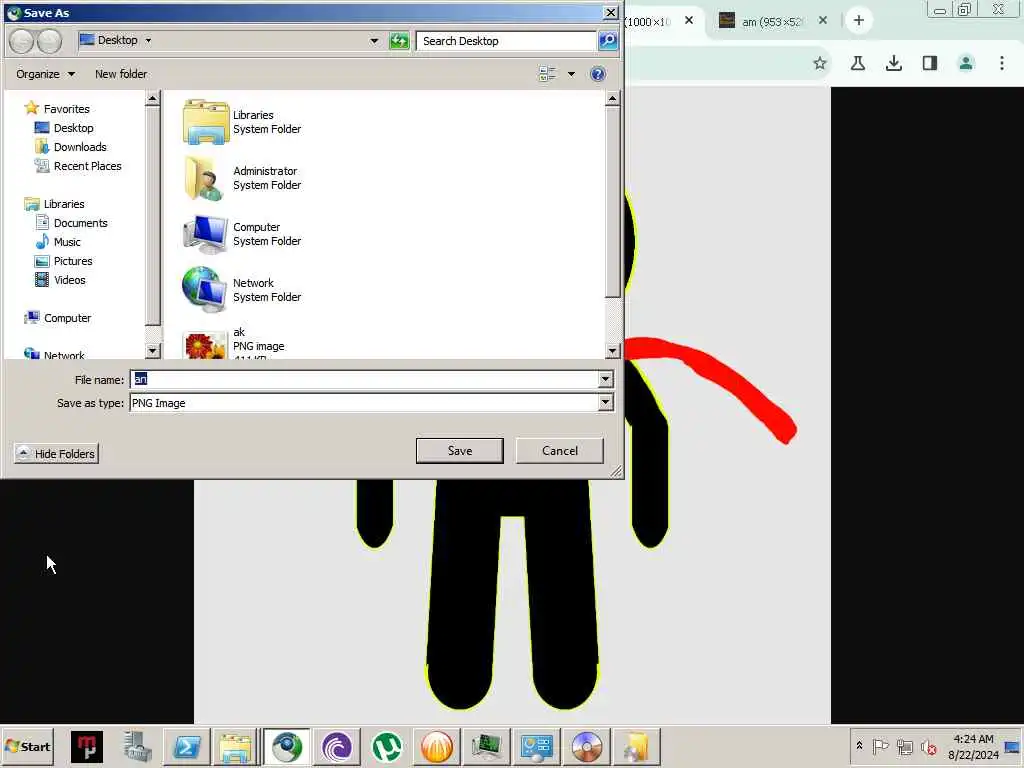Open the dialog Help icon

598,74
